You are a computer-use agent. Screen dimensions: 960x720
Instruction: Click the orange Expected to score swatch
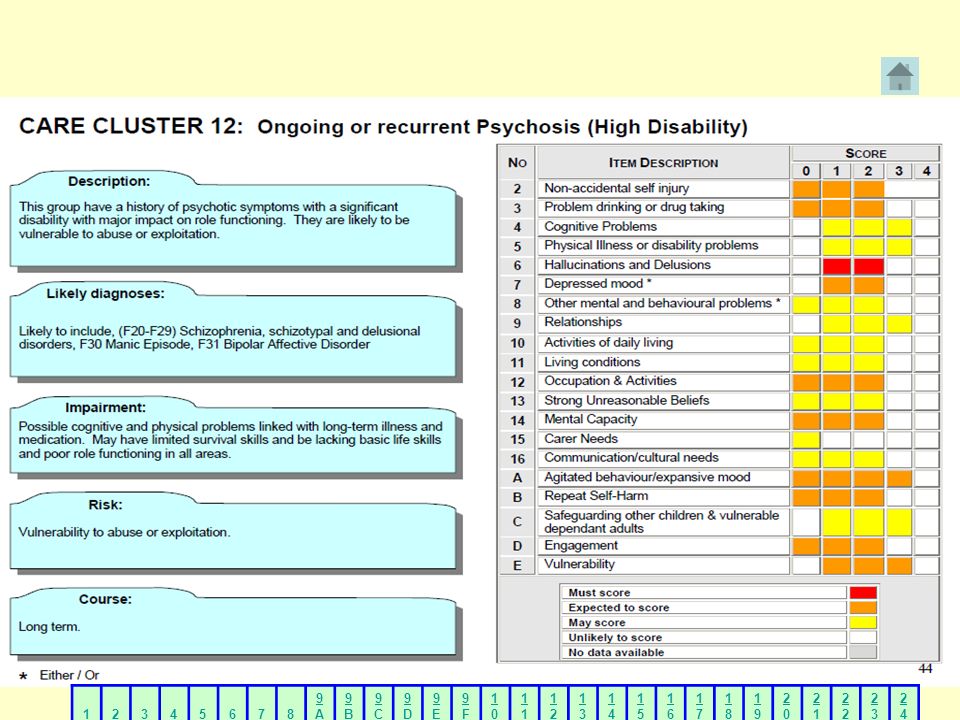click(x=863, y=607)
